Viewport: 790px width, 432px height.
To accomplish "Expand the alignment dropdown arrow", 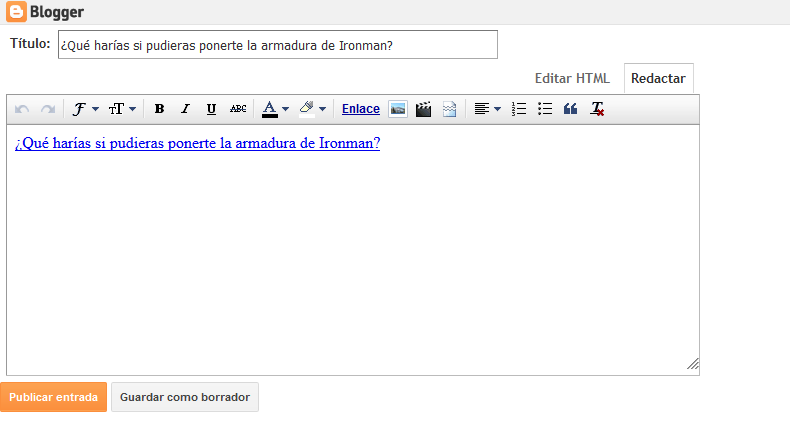I will [498, 109].
